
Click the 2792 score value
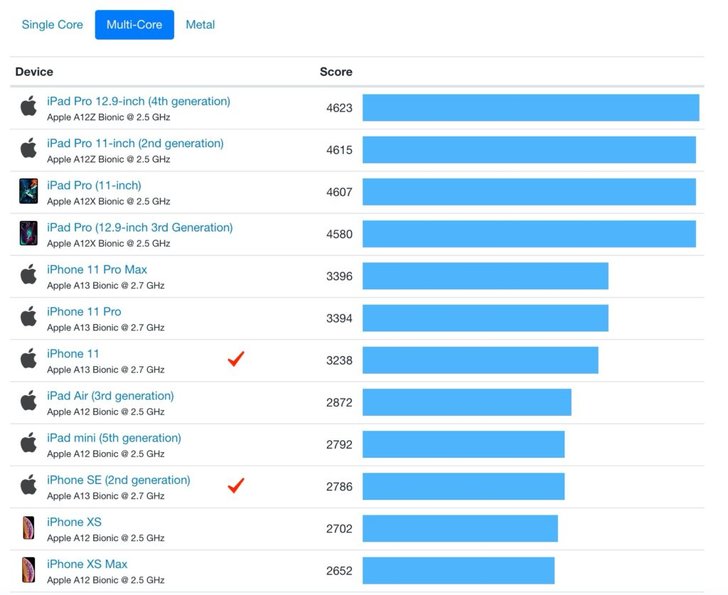click(x=339, y=445)
